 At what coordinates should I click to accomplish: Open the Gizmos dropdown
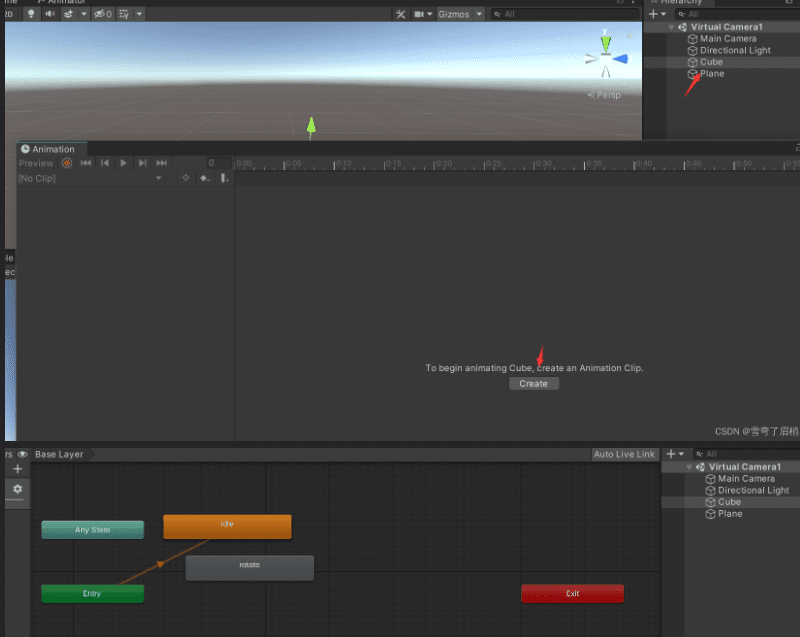[460, 14]
